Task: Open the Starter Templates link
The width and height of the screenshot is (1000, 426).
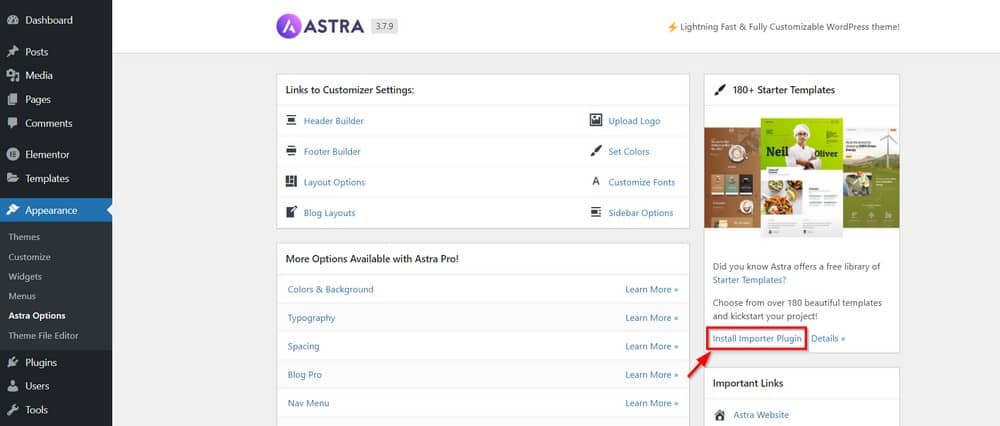Action: (x=749, y=279)
